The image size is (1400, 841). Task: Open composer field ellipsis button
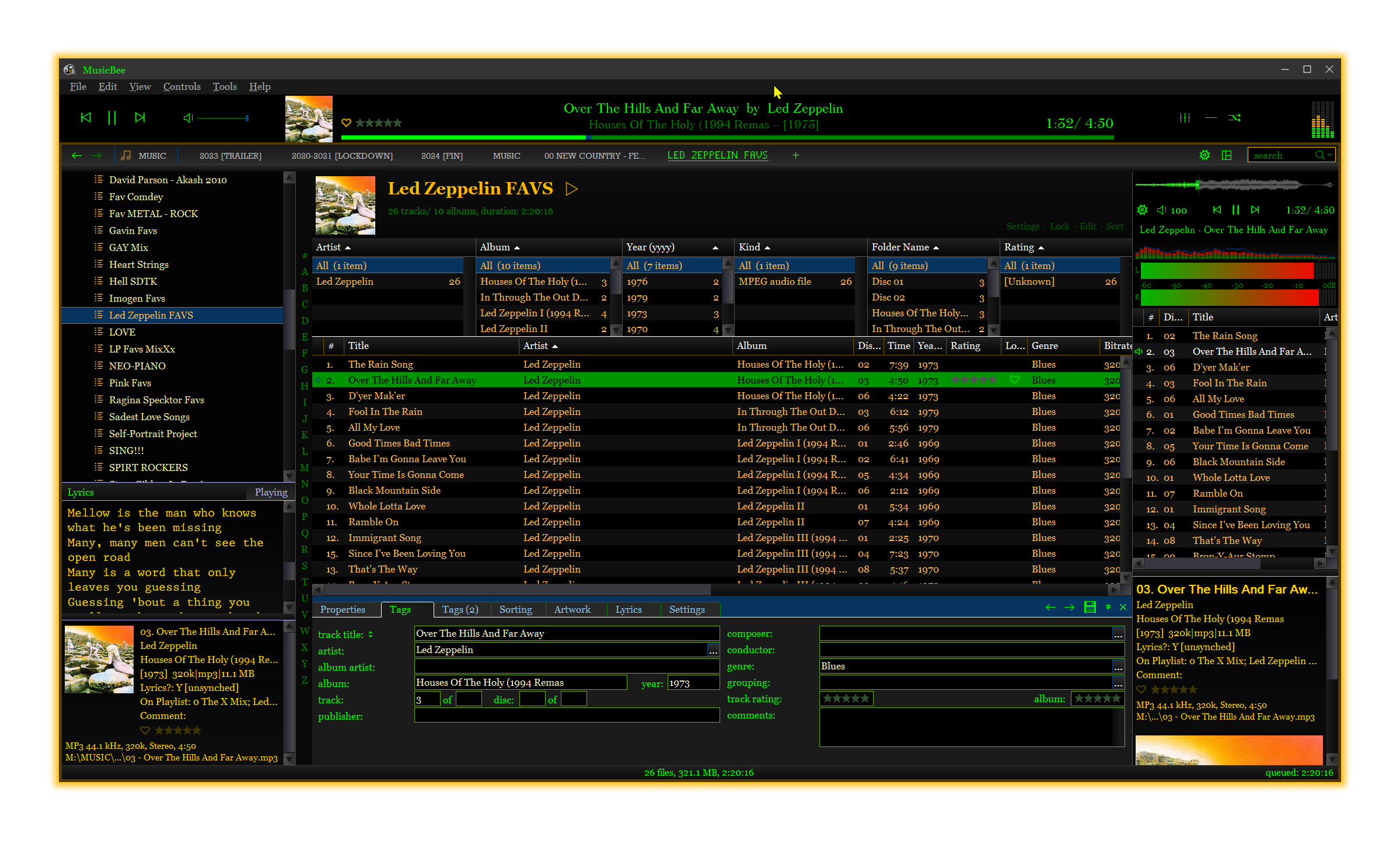click(x=1118, y=633)
